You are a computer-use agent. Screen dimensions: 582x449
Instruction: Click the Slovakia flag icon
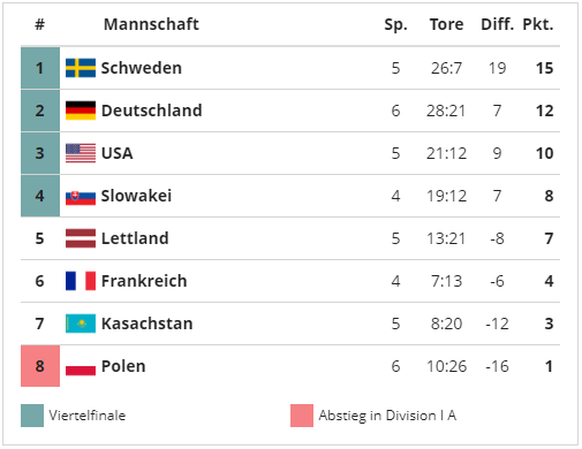tap(81, 198)
